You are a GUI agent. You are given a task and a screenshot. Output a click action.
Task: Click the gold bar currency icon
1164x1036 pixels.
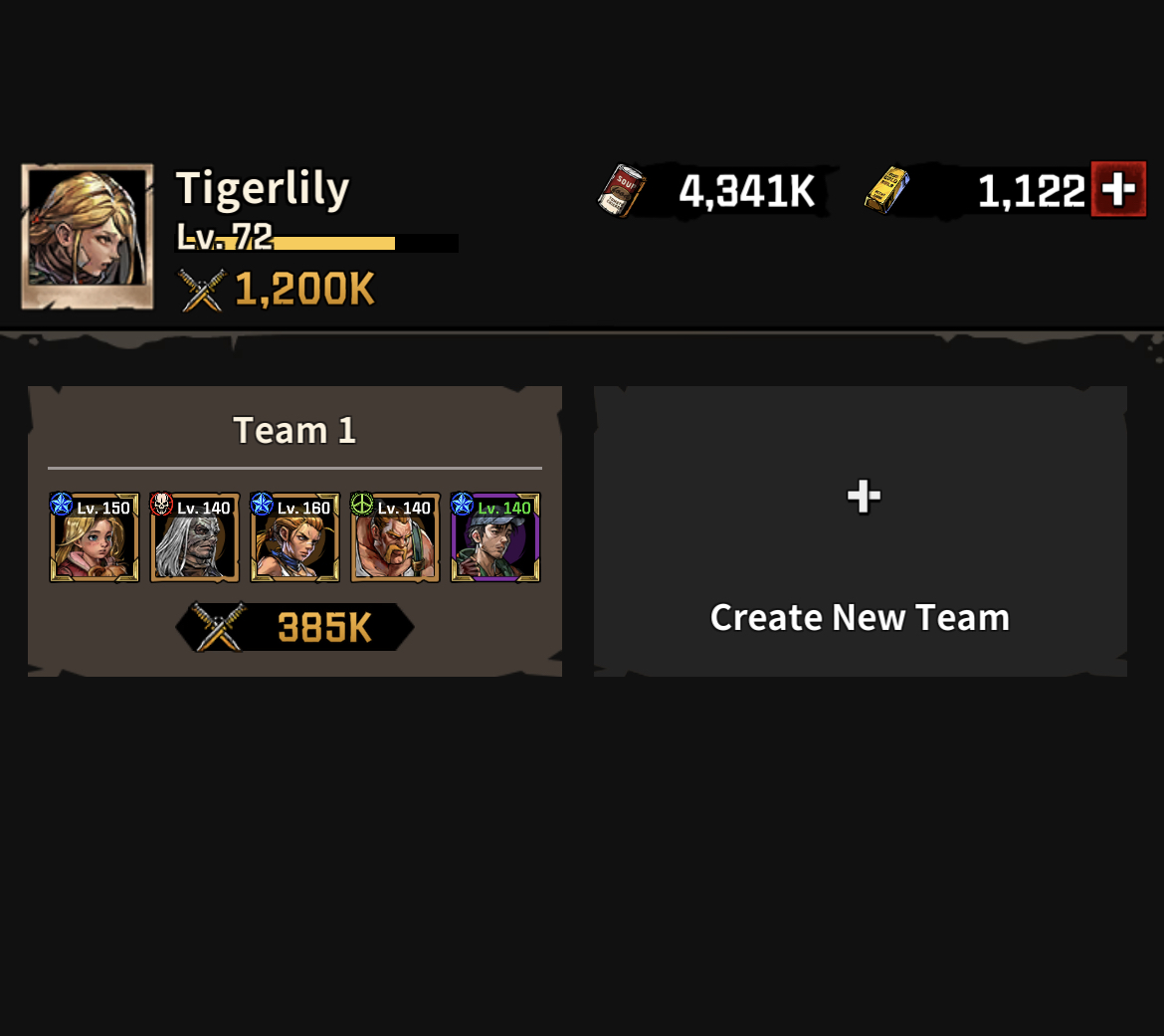pyautogui.click(x=887, y=190)
